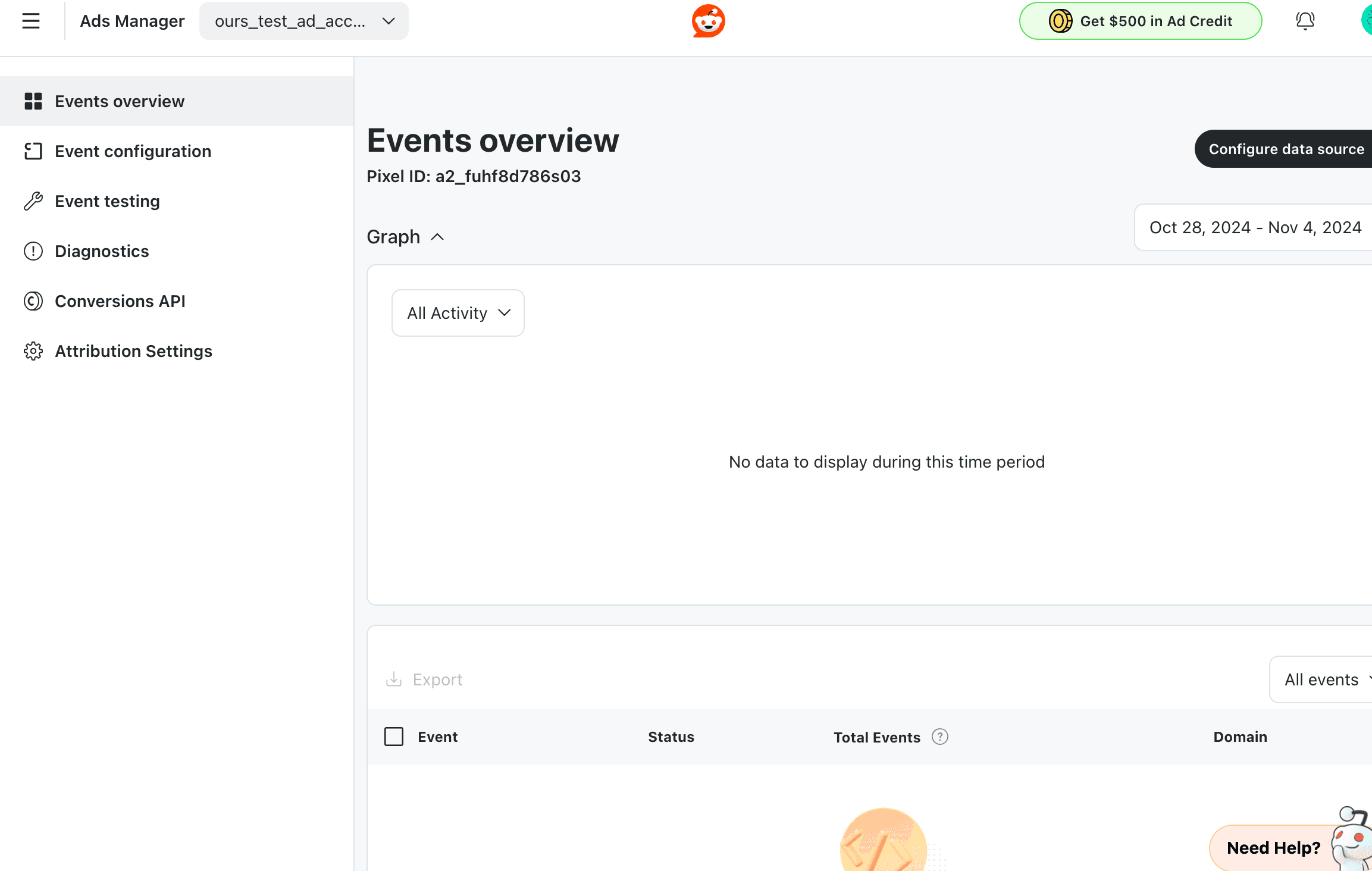Screen dimensions: 1372x871
Task: Open the notifications bell
Action: tap(1305, 21)
